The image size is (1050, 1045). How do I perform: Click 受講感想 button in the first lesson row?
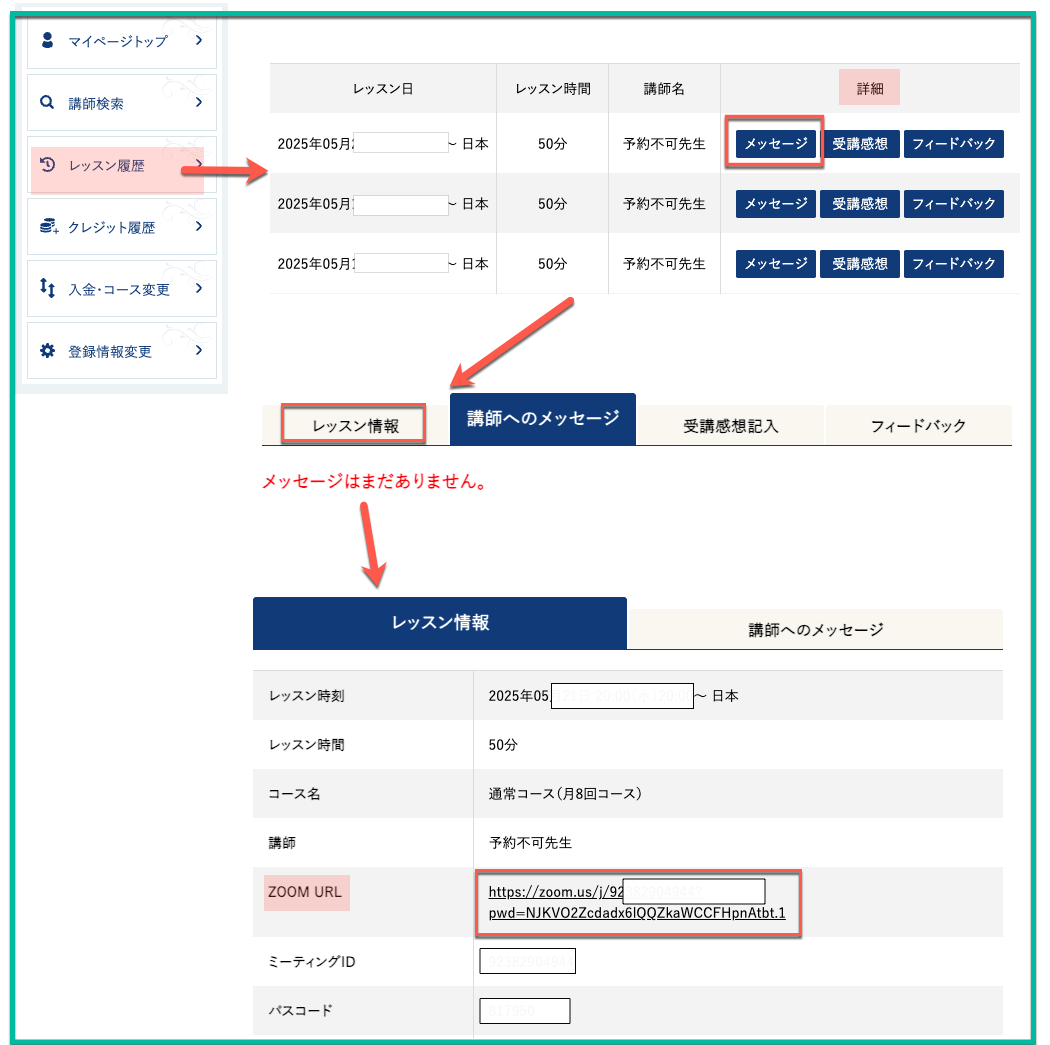(x=860, y=144)
